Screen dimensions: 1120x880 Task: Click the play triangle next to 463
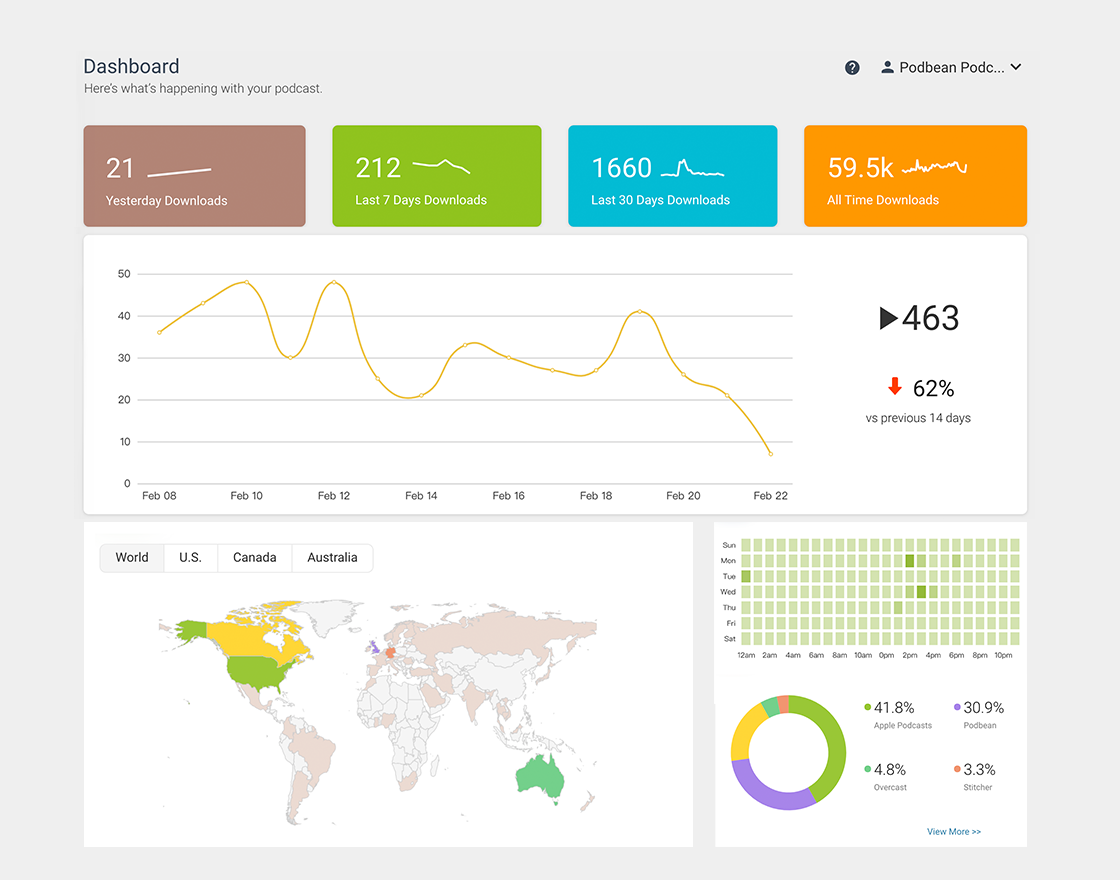tap(886, 318)
